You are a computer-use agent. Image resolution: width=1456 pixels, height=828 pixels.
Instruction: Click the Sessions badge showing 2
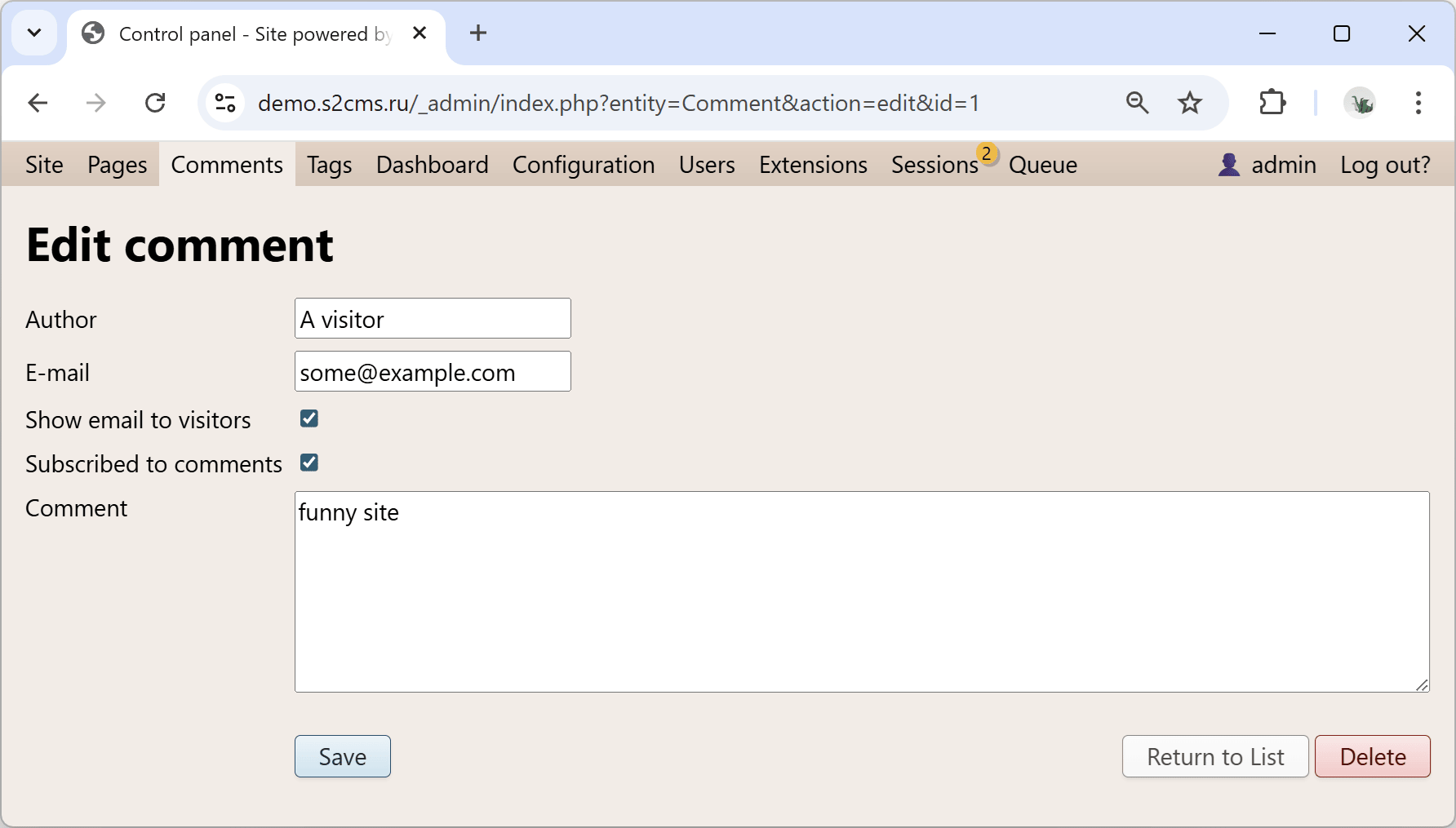[987, 153]
